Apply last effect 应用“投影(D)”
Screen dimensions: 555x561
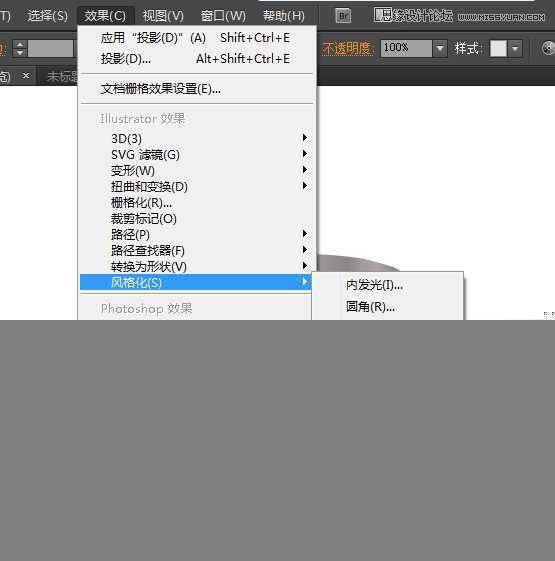point(195,38)
